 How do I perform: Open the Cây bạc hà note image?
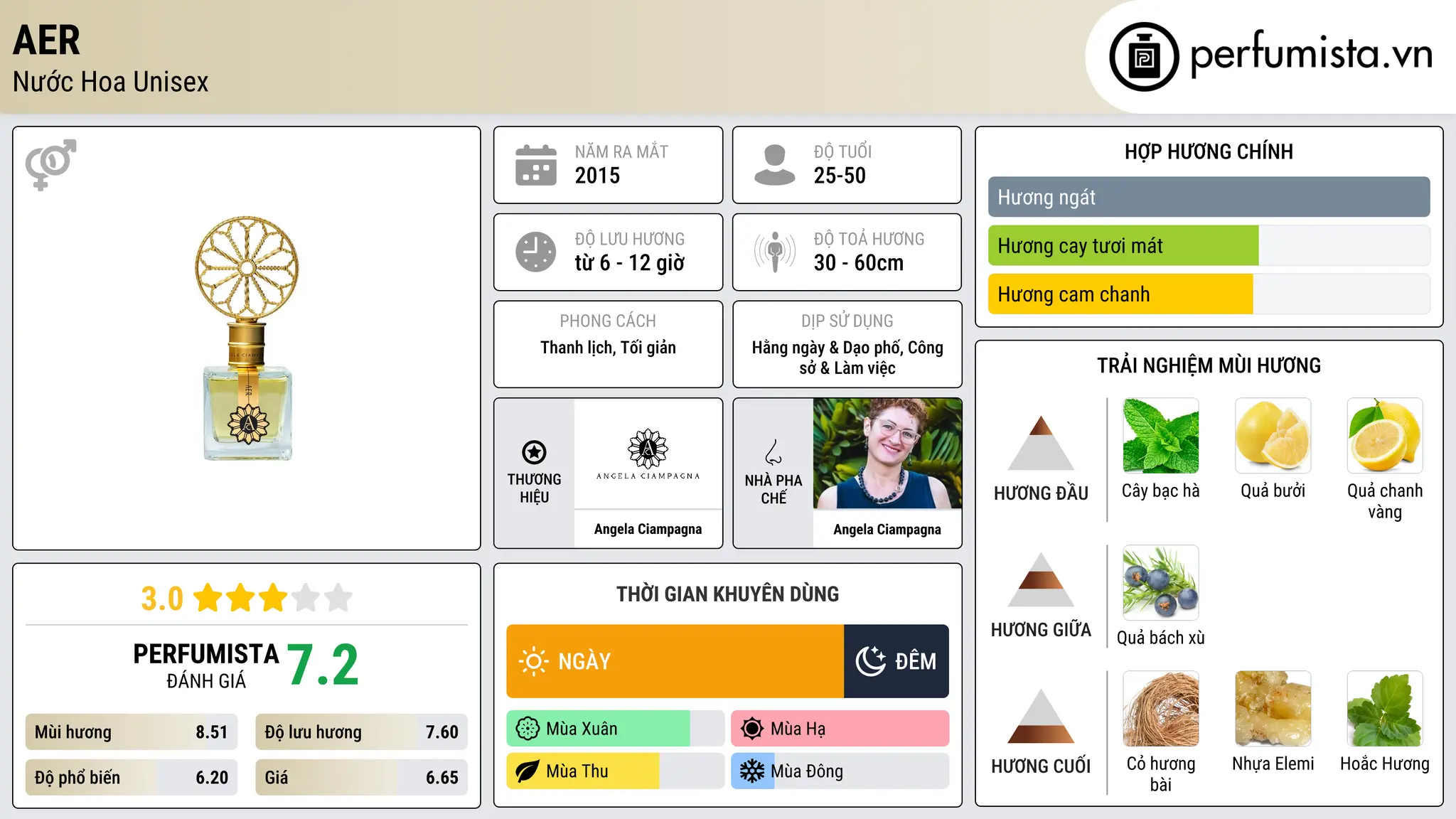(x=1161, y=436)
